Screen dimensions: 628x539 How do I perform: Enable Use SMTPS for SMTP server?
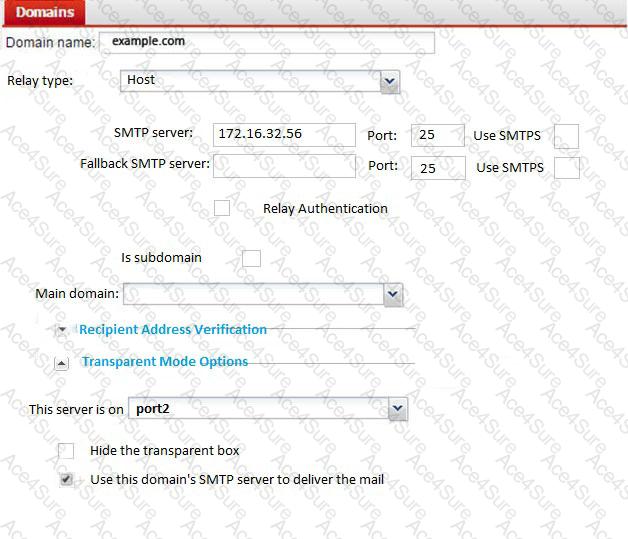point(566,137)
